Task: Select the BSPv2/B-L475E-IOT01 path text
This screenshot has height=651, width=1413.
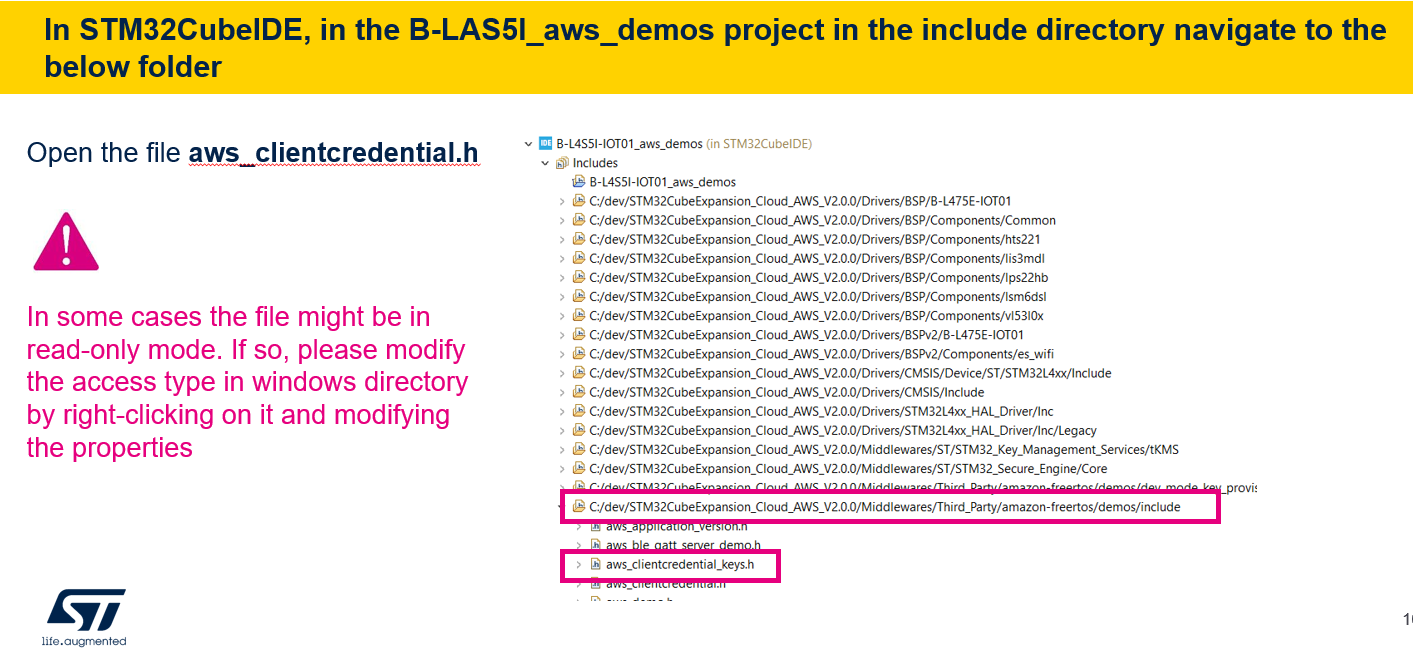Action: click(806, 334)
